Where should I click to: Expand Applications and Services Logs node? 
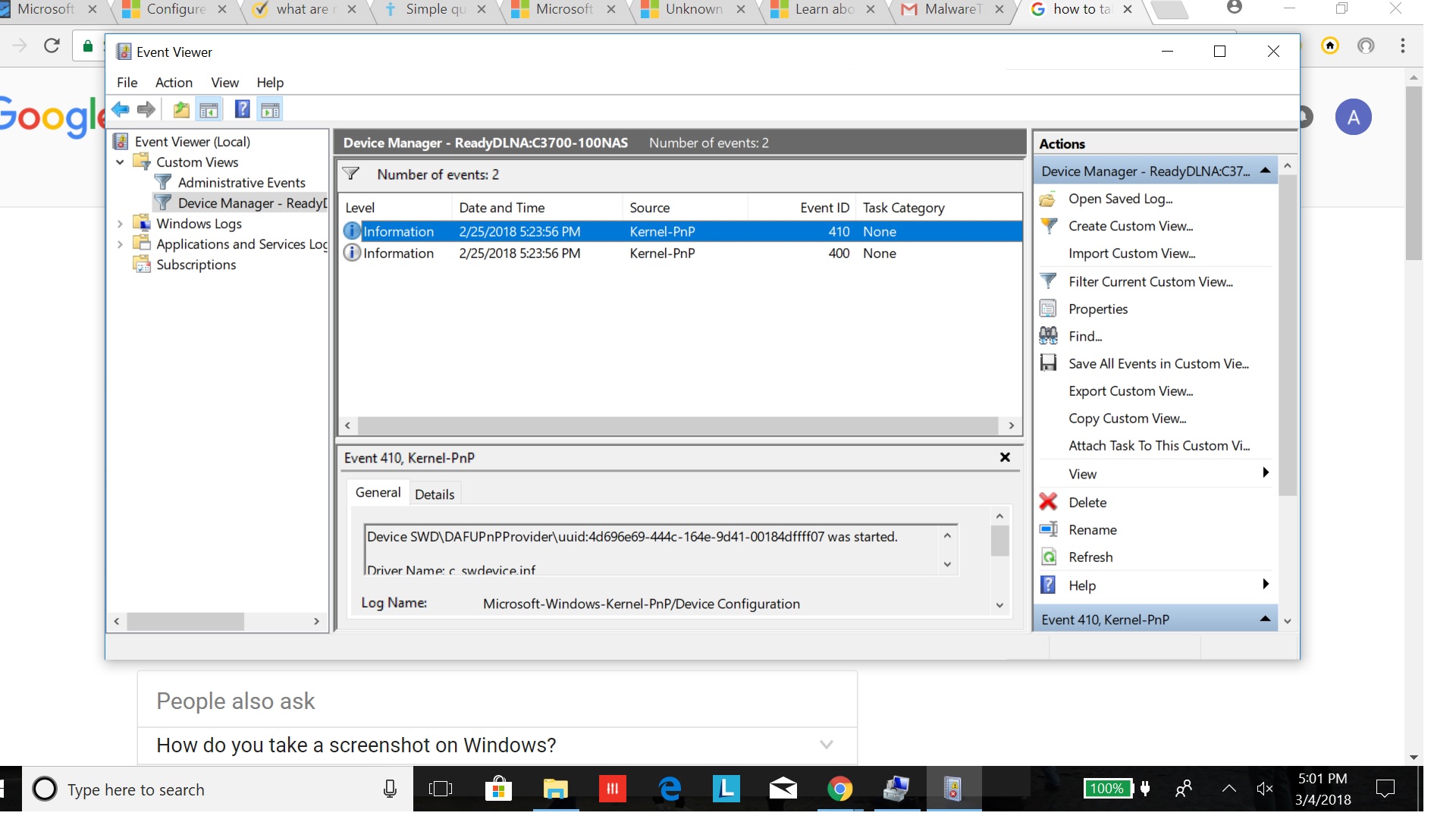click(x=120, y=244)
